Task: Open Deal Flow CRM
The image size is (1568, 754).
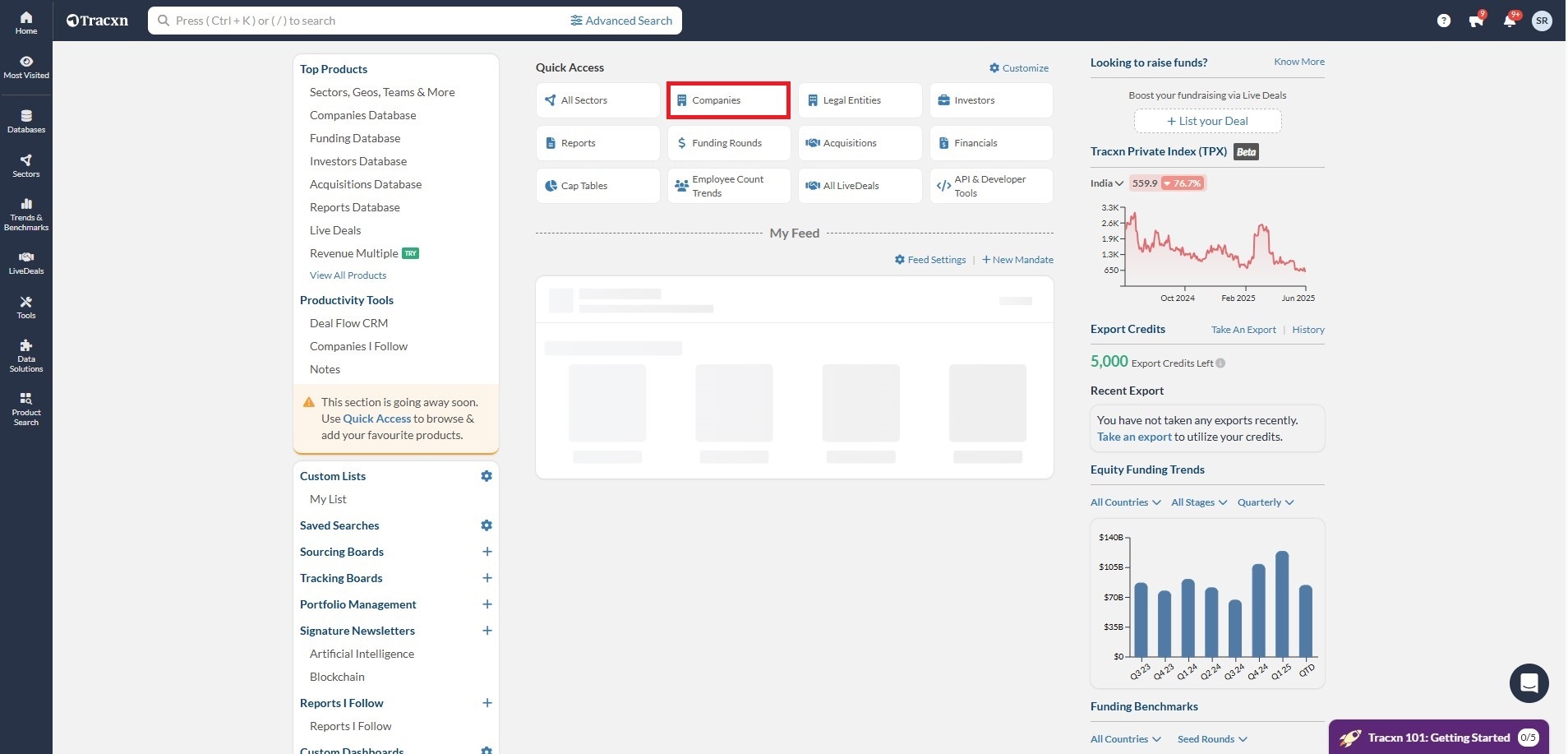Action: [x=348, y=323]
